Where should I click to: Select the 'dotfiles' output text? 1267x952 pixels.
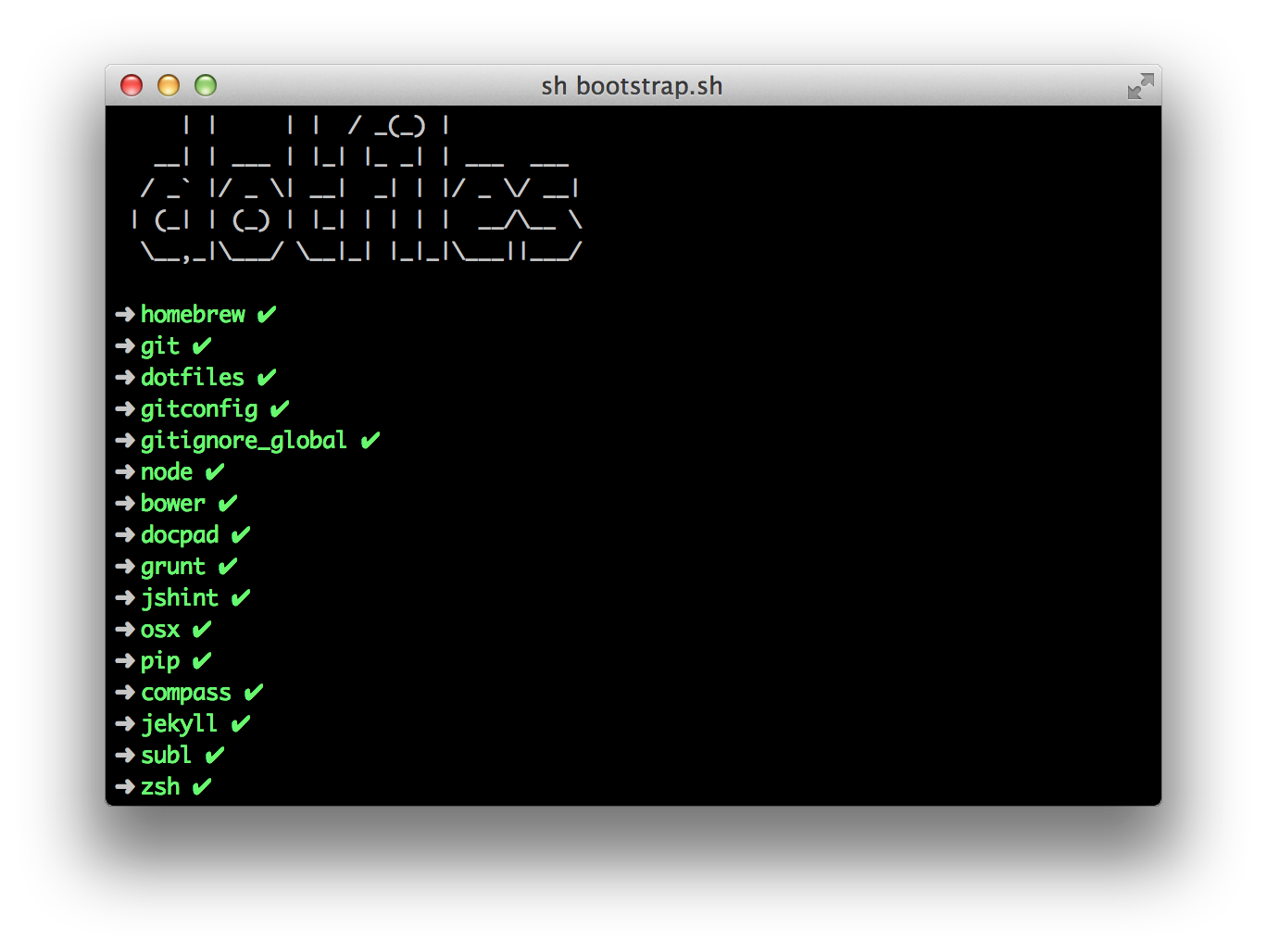pos(193,378)
